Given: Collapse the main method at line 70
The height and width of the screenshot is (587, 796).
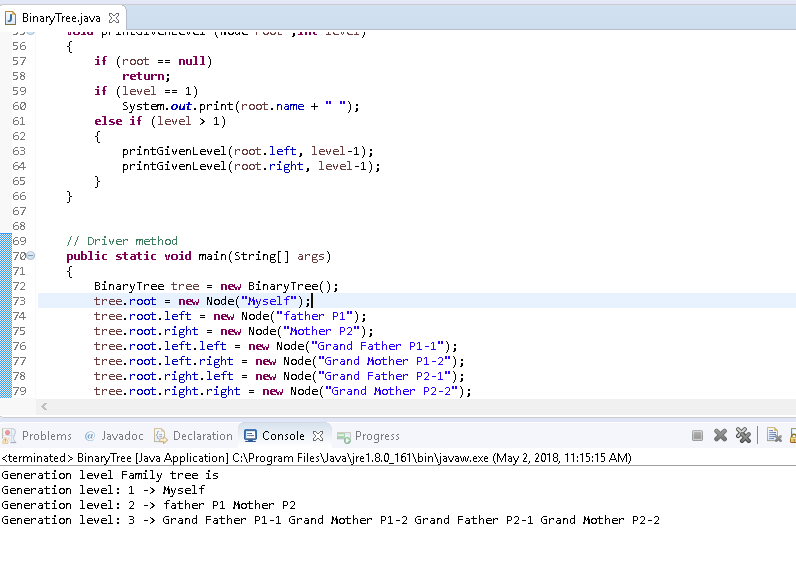Looking at the screenshot, I should coord(31,256).
